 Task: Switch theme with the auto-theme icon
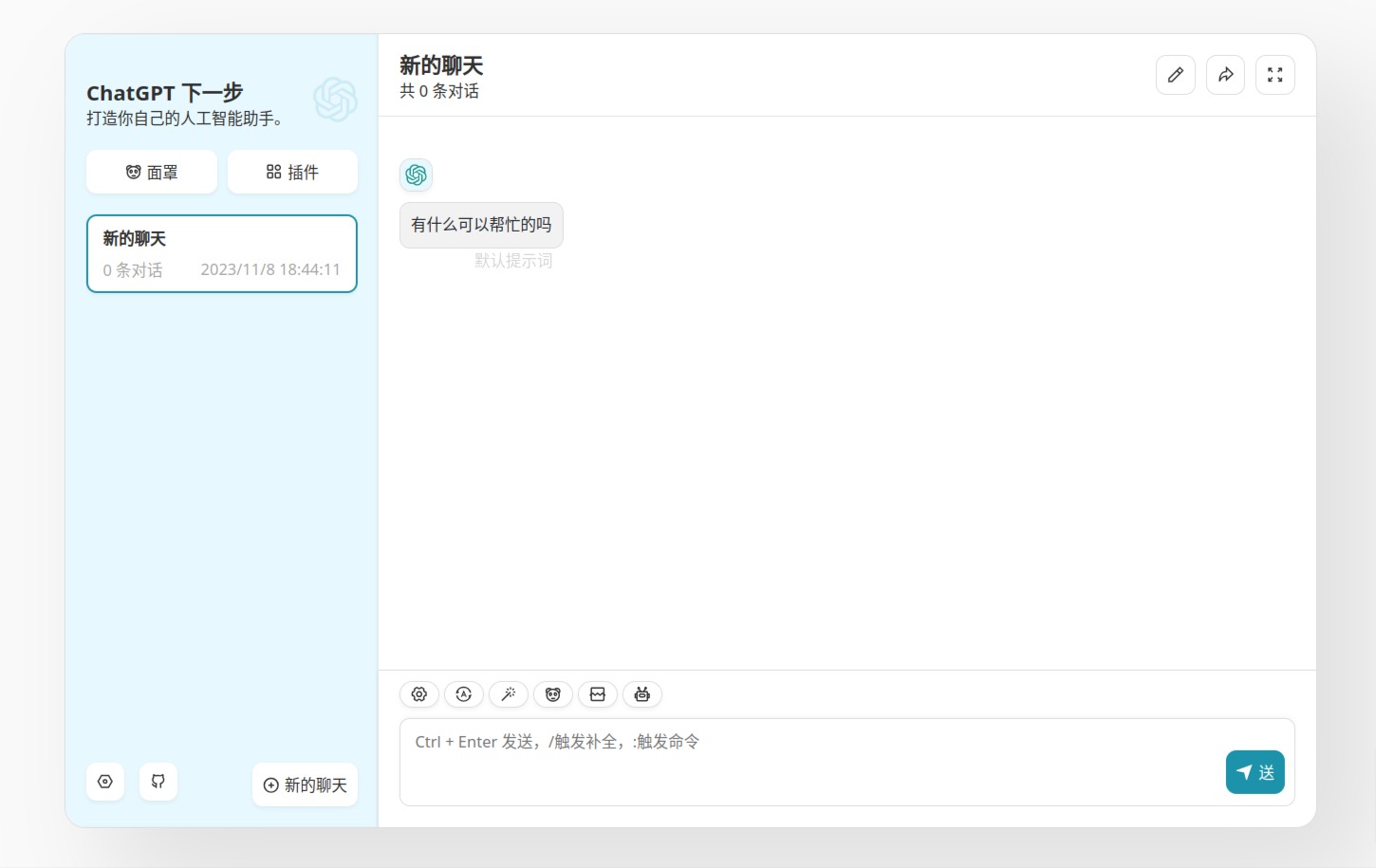coord(464,694)
